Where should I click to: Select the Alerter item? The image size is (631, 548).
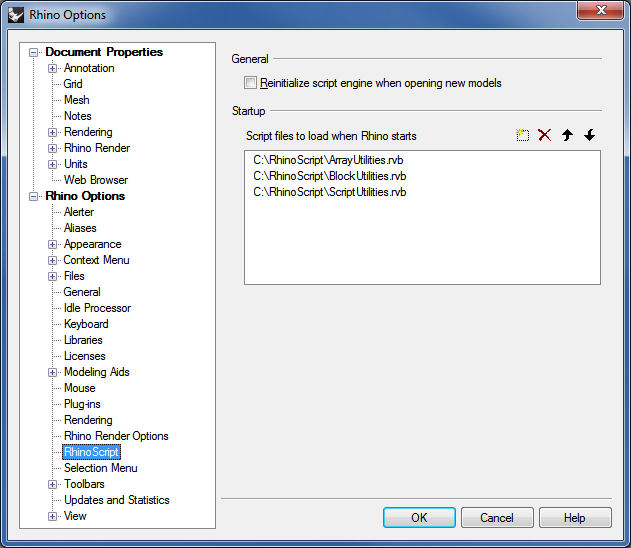(x=79, y=212)
